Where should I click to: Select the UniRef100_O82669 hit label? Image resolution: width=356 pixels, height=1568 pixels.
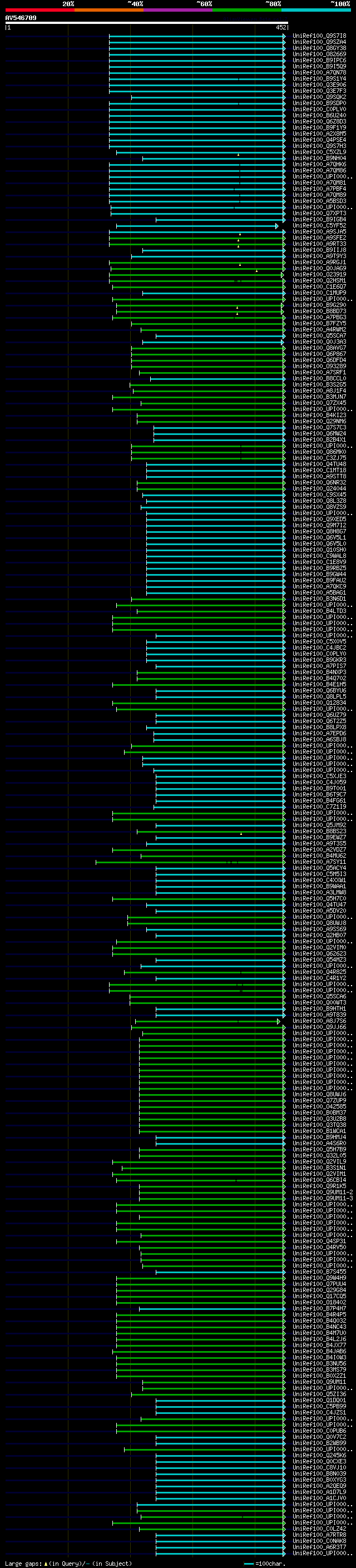pos(319,54)
